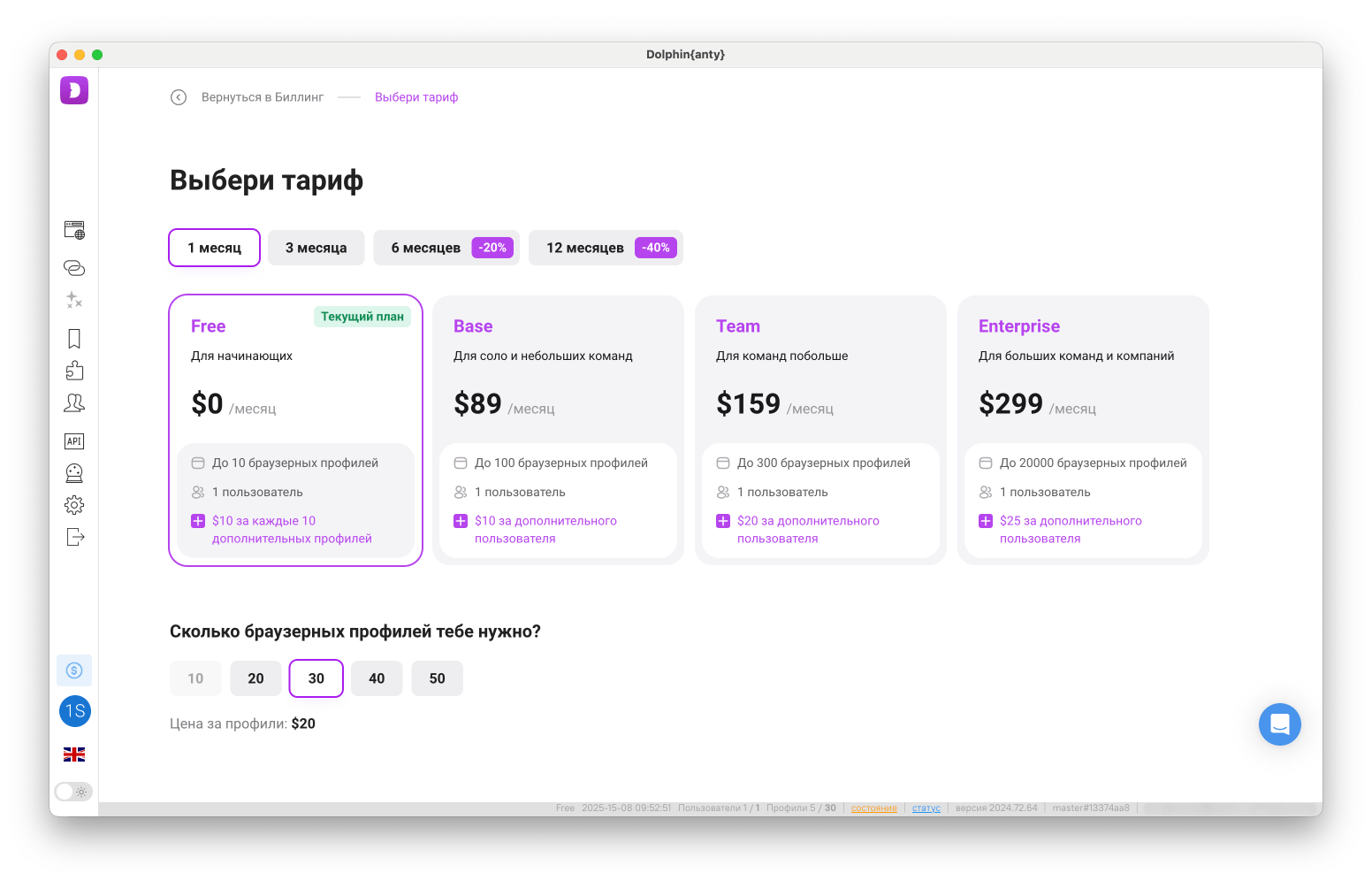Open the Settings gear icon
Screen dimensions: 1372x873
tap(74, 505)
